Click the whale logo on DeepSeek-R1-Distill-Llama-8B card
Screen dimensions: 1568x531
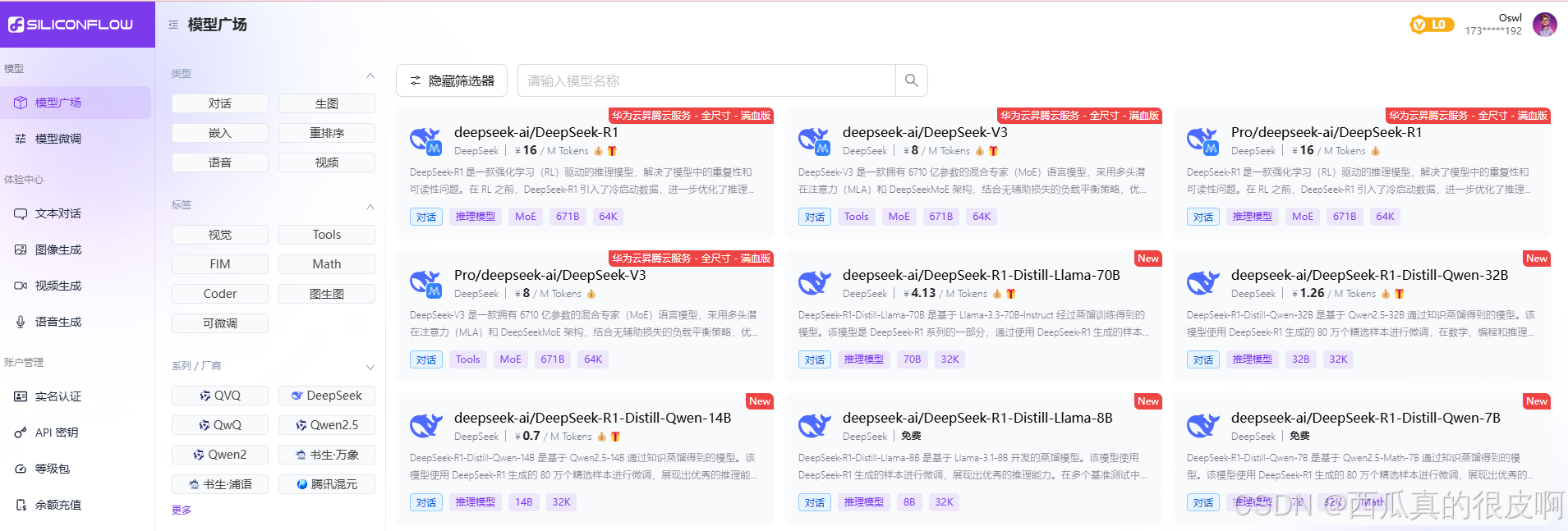coord(815,426)
